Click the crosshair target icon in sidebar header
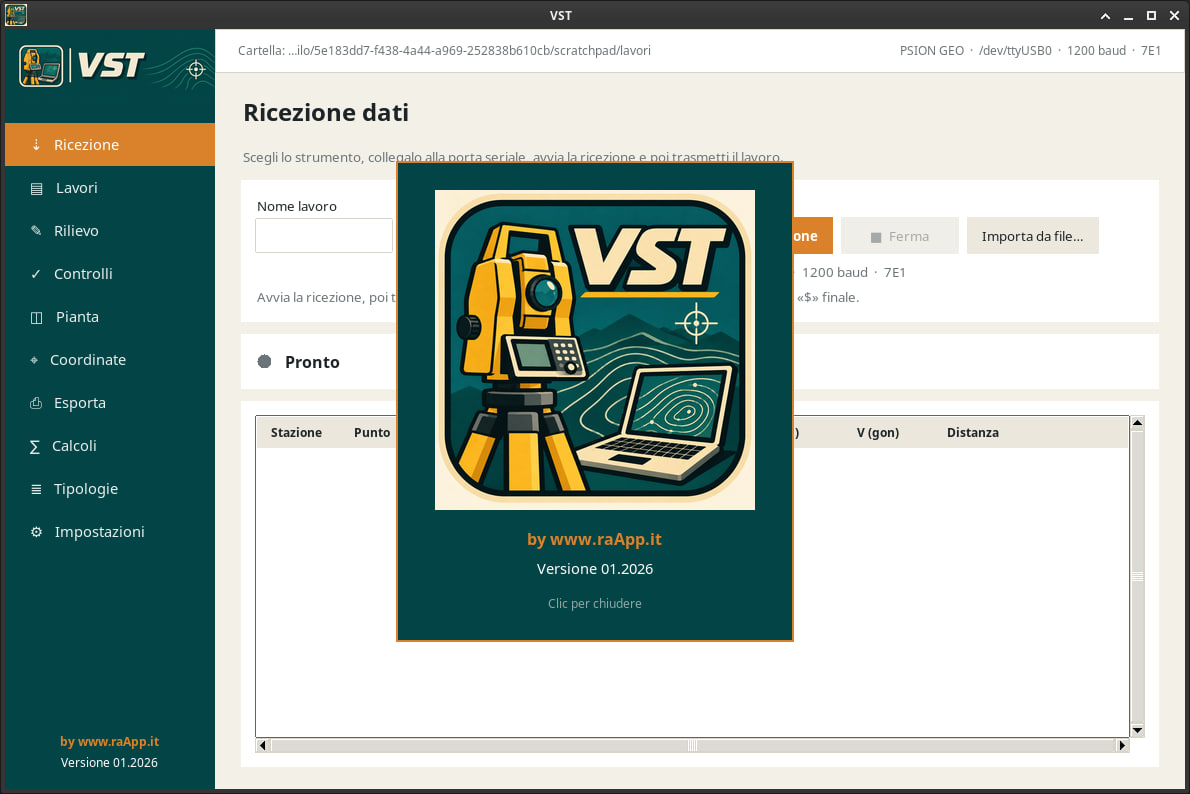 (196, 70)
